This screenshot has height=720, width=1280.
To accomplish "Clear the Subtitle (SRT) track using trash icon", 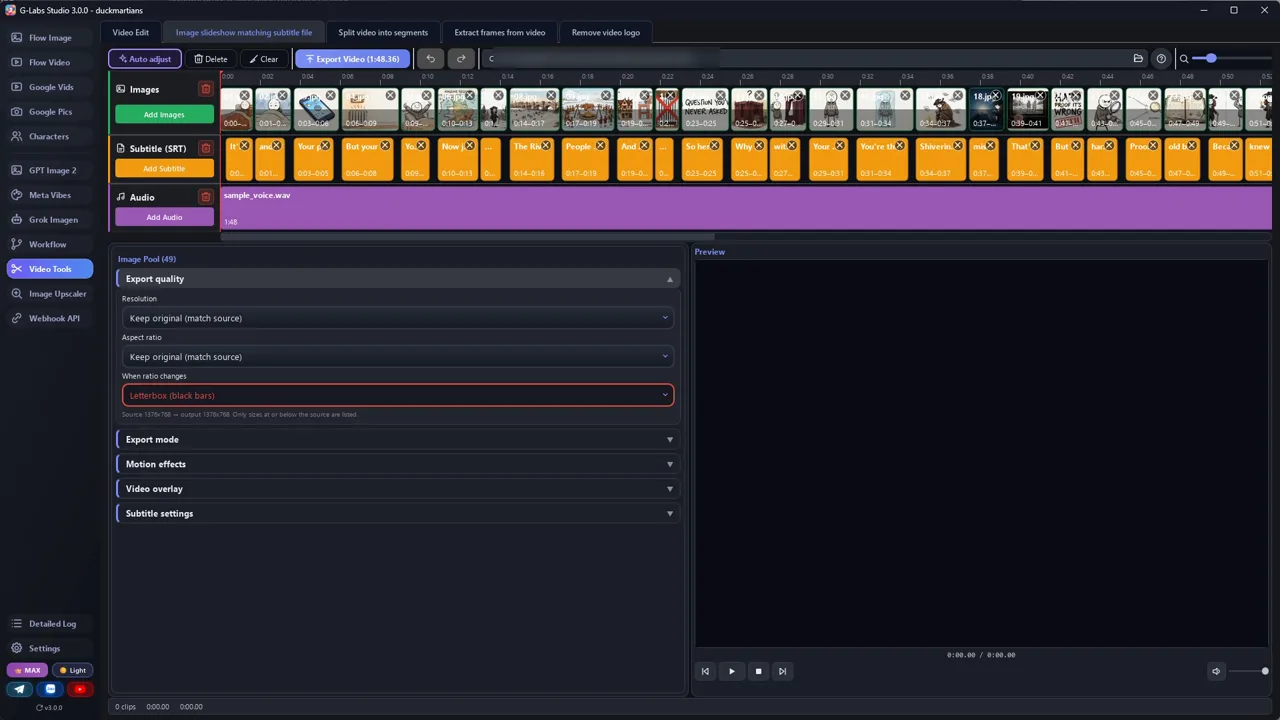I will [x=206, y=148].
